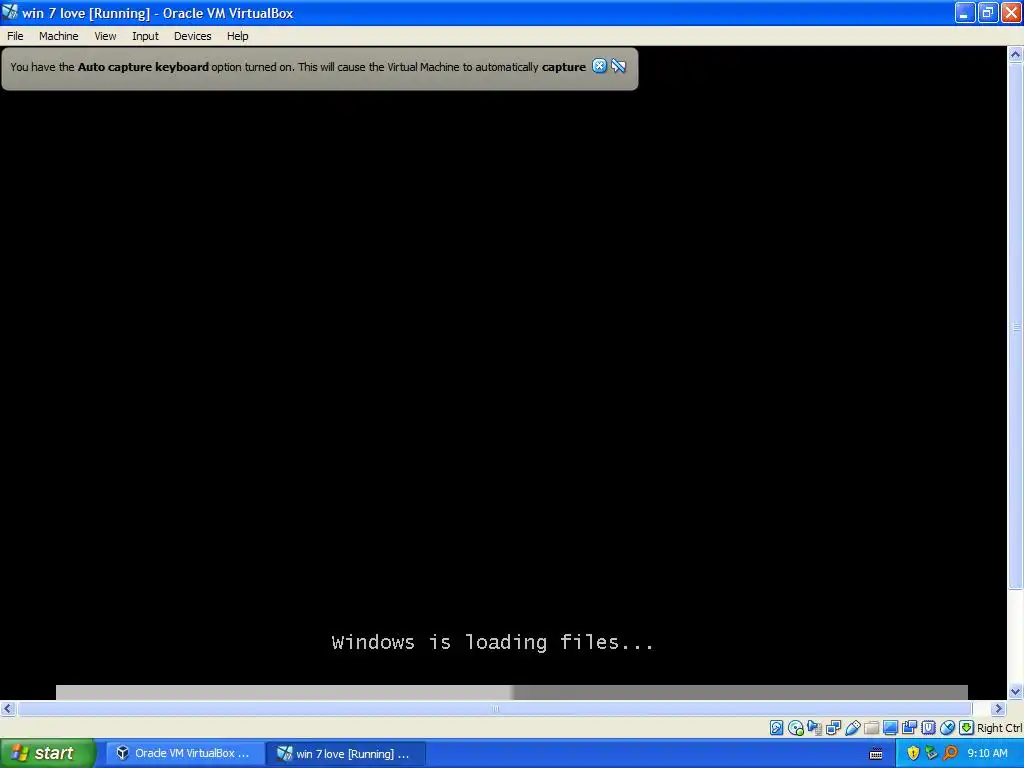This screenshot has width=1024, height=768.
Task: Open the Help menu
Action: pyautogui.click(x=237, y=36)
